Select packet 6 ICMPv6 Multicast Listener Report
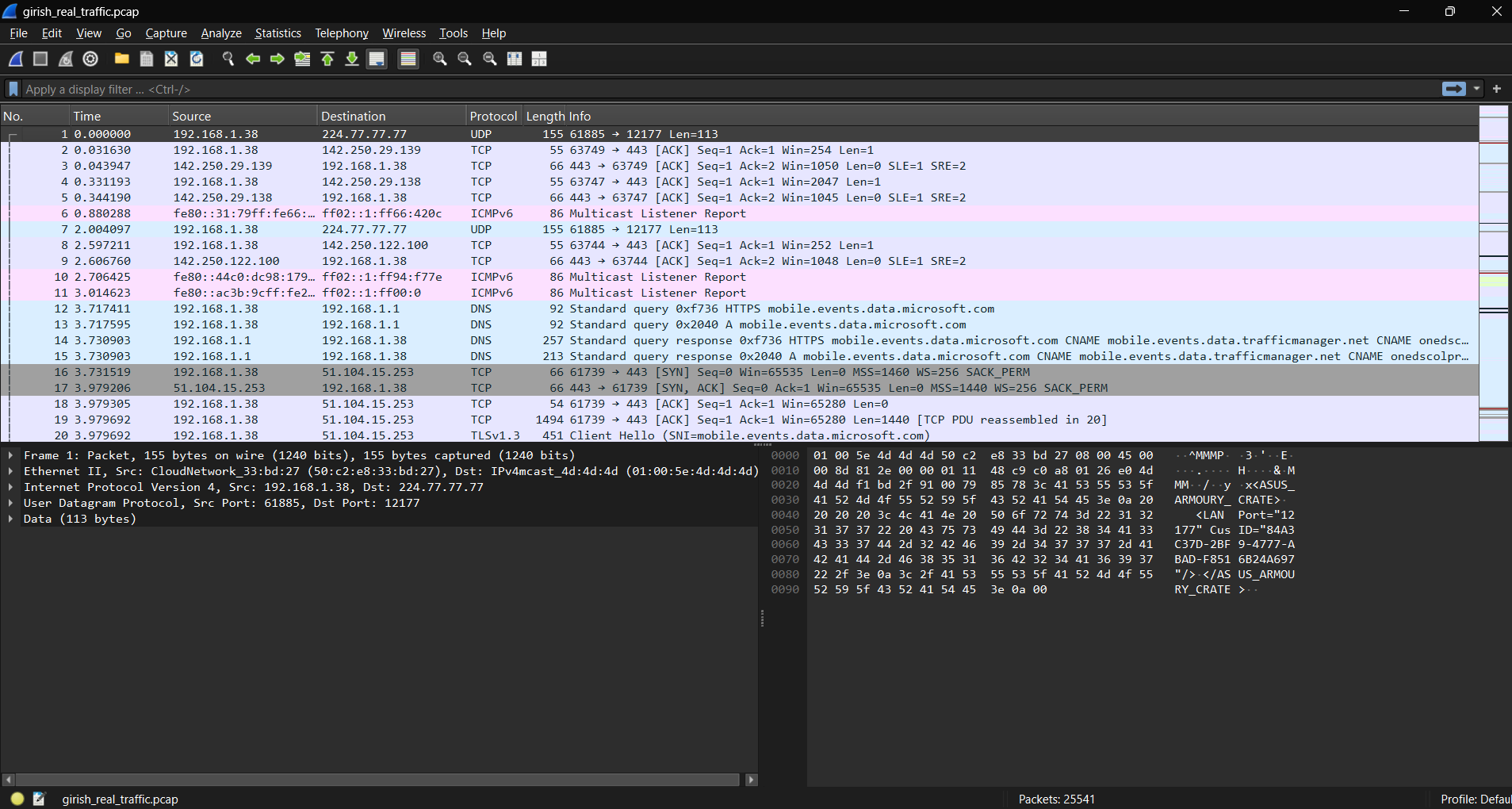This screenshot has height=809, width=1512. (x=740, y=213)
